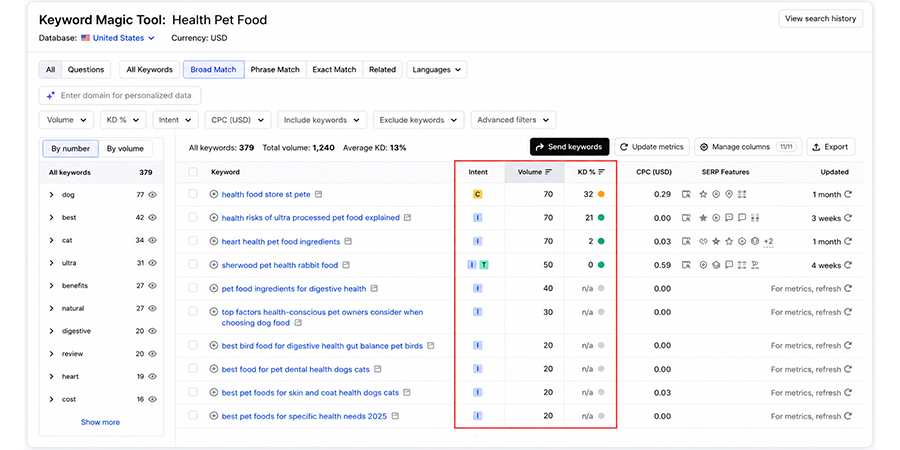Select the All Keywords tab
Screen dimensions: 900x450
149,69
